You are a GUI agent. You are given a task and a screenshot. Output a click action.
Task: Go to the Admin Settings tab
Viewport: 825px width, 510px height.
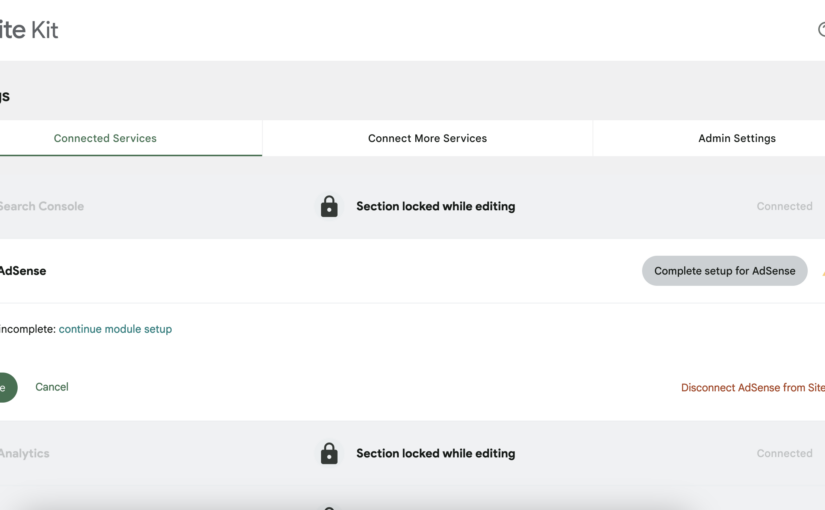point(736,138)
